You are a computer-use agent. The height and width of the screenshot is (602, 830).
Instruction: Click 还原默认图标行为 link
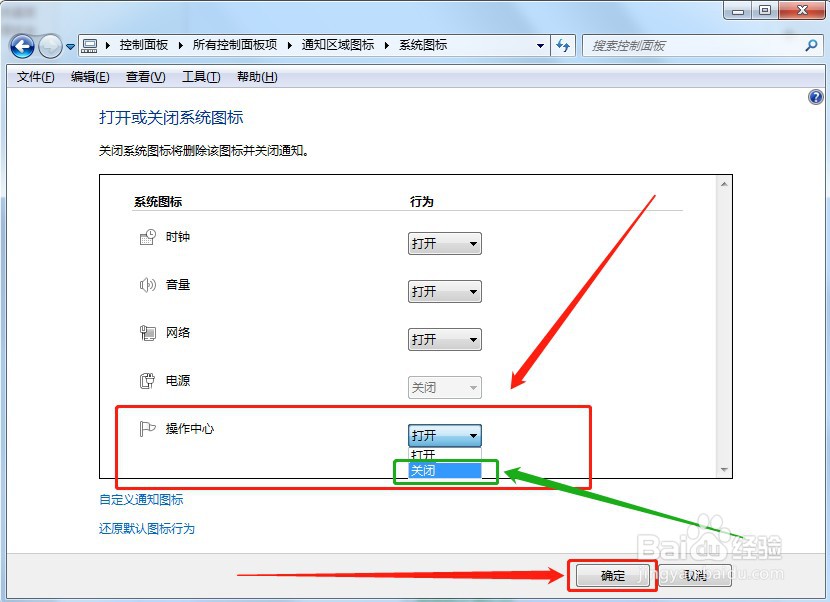147,528
